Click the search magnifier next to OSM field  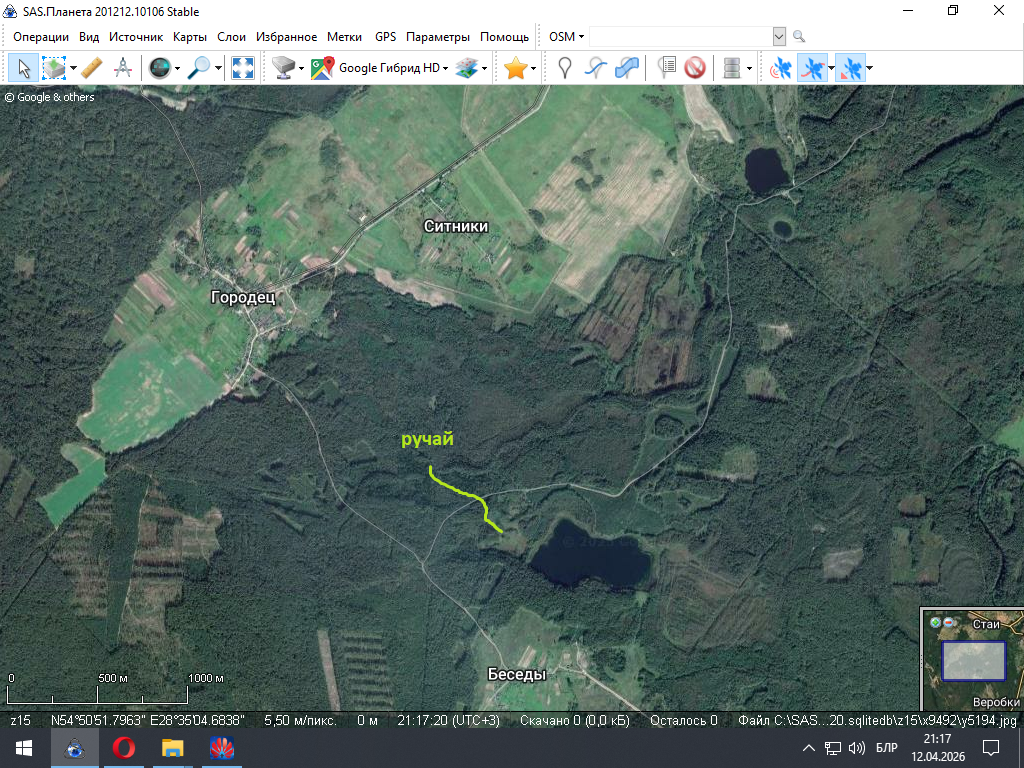[799, 36]
